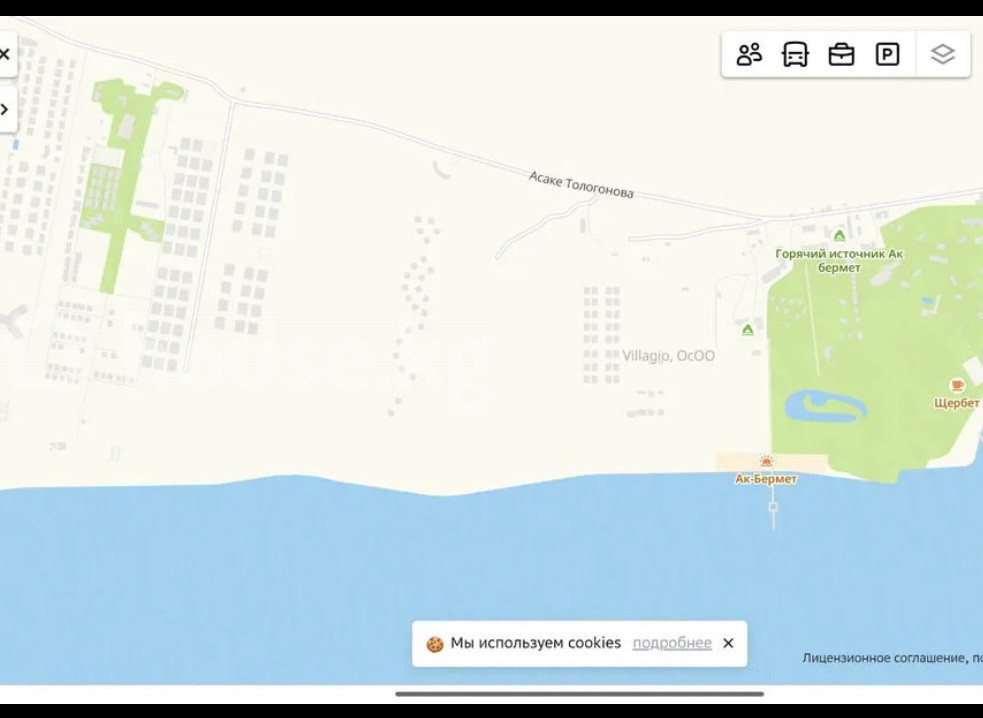Select the tent icon beside Villagio
983x718 pixels.
pyautogui.click(x=747, y=329)
